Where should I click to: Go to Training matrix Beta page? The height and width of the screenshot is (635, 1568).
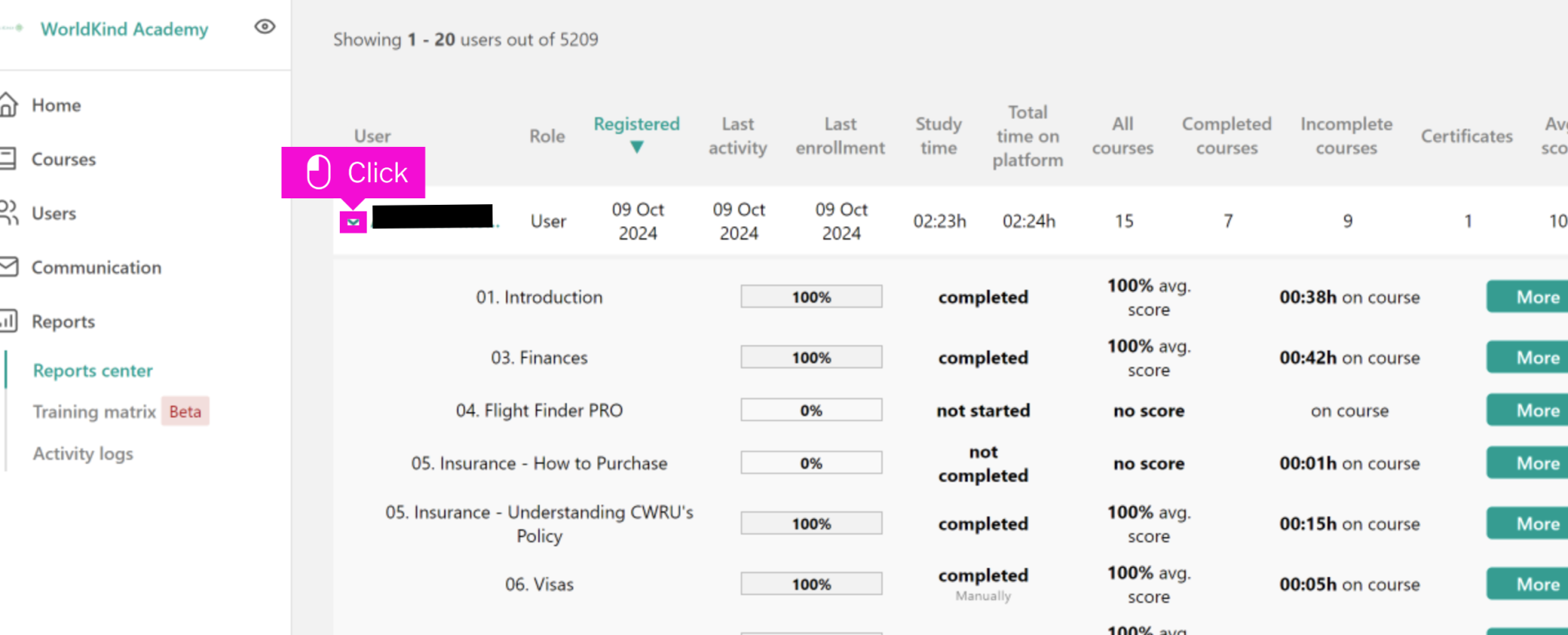tap(121, 411)
